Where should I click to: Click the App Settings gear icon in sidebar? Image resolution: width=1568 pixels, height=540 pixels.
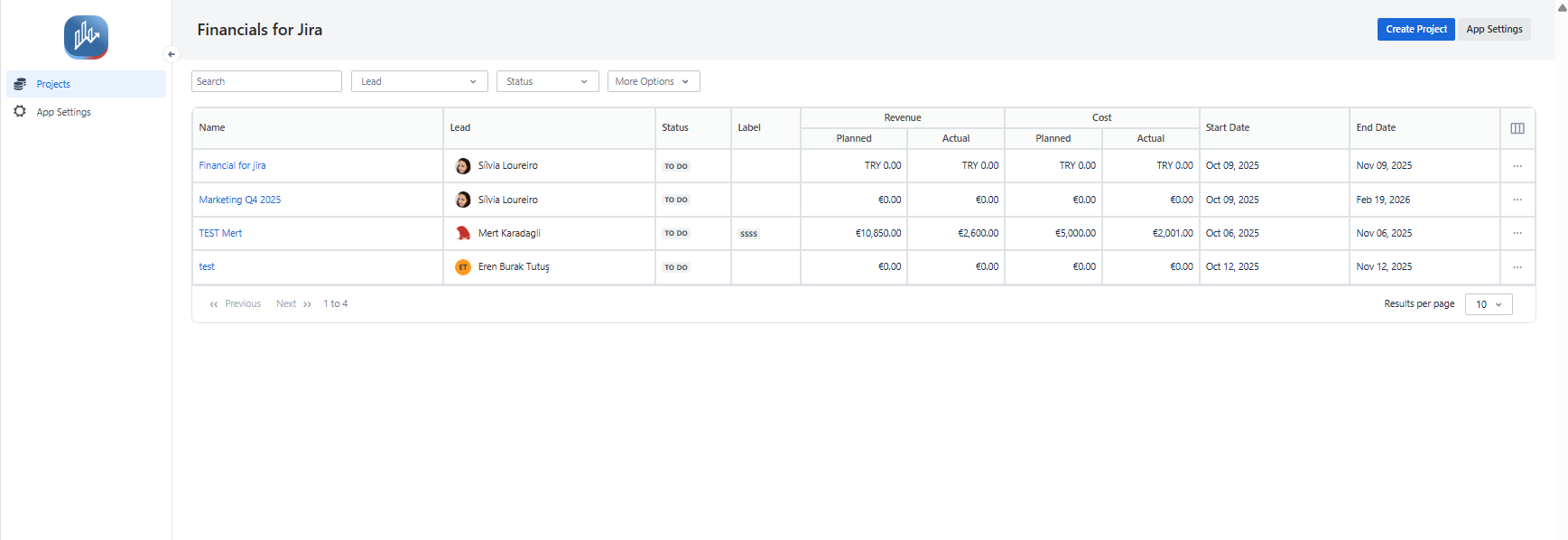pos(20,112)
